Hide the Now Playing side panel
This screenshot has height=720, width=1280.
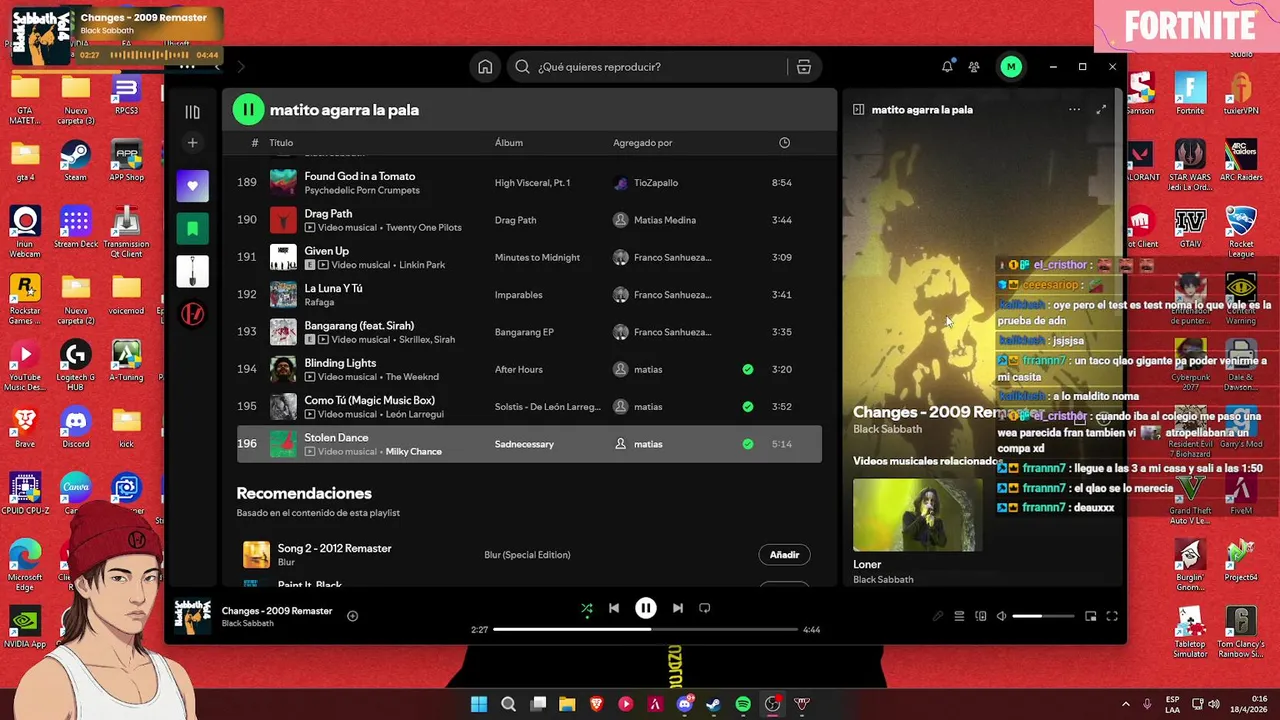coord(858,109)
